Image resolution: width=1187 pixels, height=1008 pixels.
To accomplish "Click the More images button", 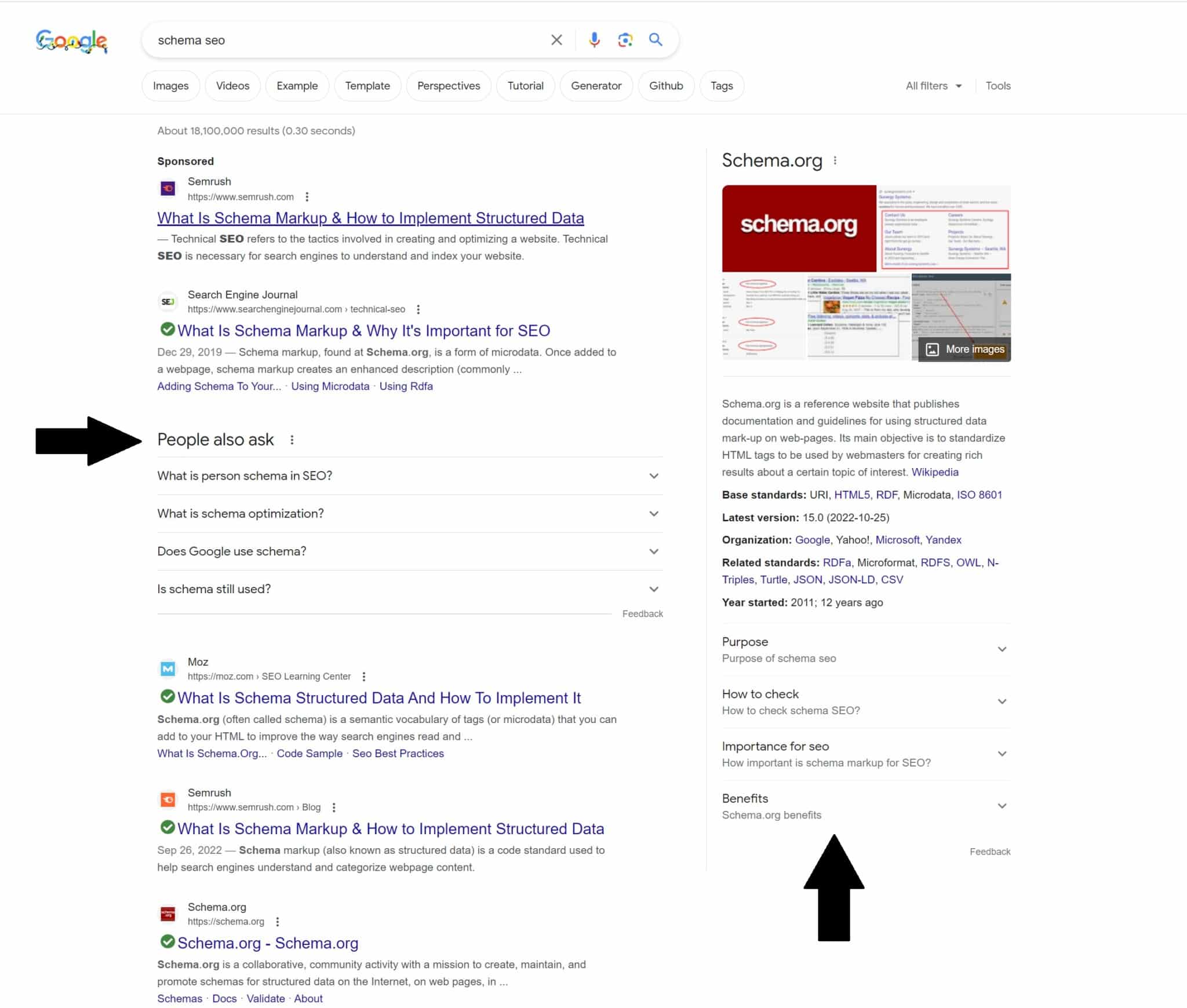I will point(965,349).
